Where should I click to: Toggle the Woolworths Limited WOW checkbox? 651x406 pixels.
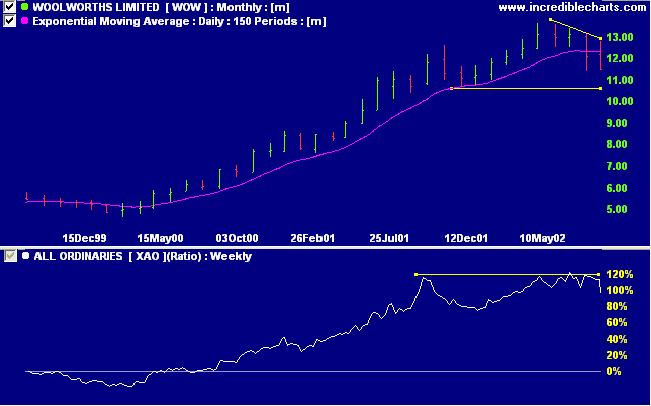[9, 7]
